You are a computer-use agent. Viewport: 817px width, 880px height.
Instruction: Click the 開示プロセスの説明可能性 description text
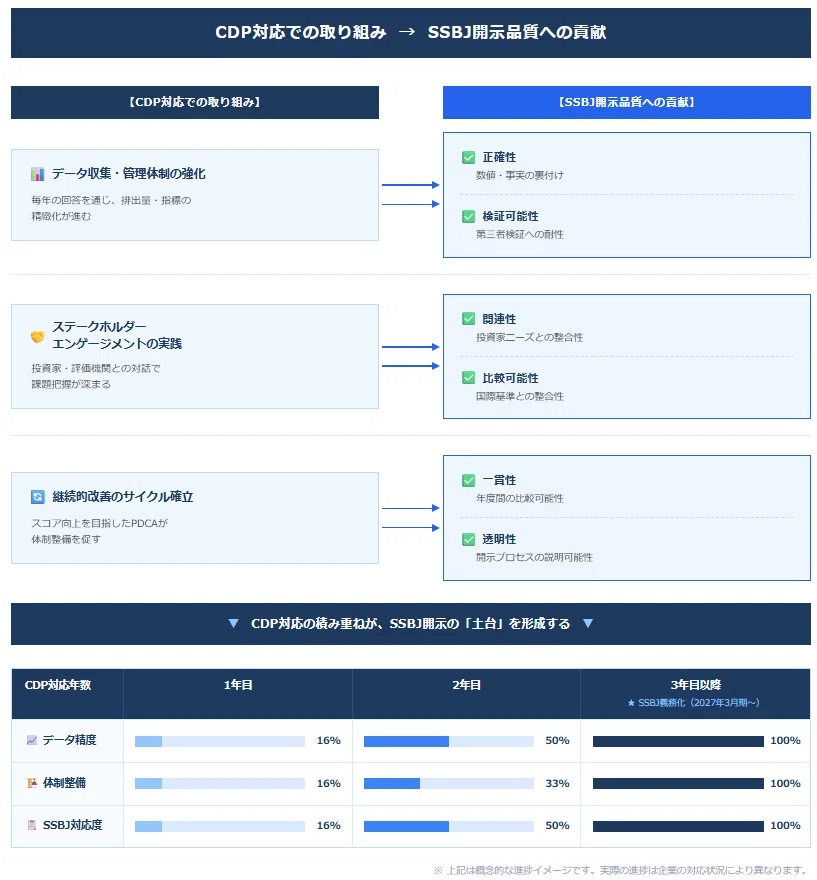point(534,557)
